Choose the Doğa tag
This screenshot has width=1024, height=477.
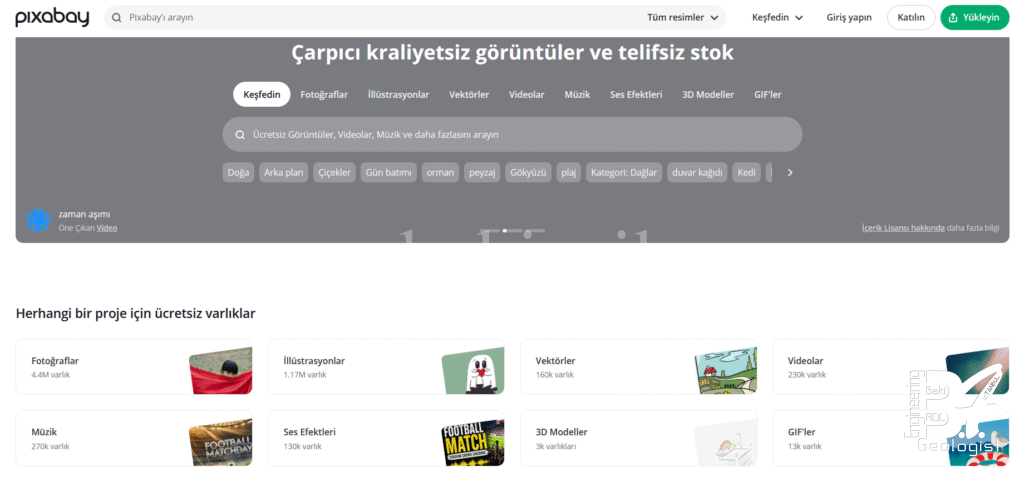(x=238, y=173)
